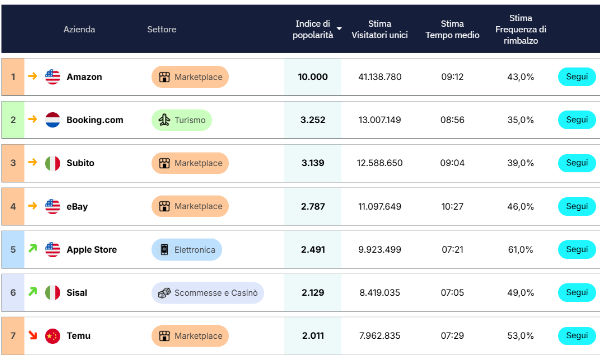Click the Stima Tempo medio column header
600x360 pixels.
click(x=452, y=29)
